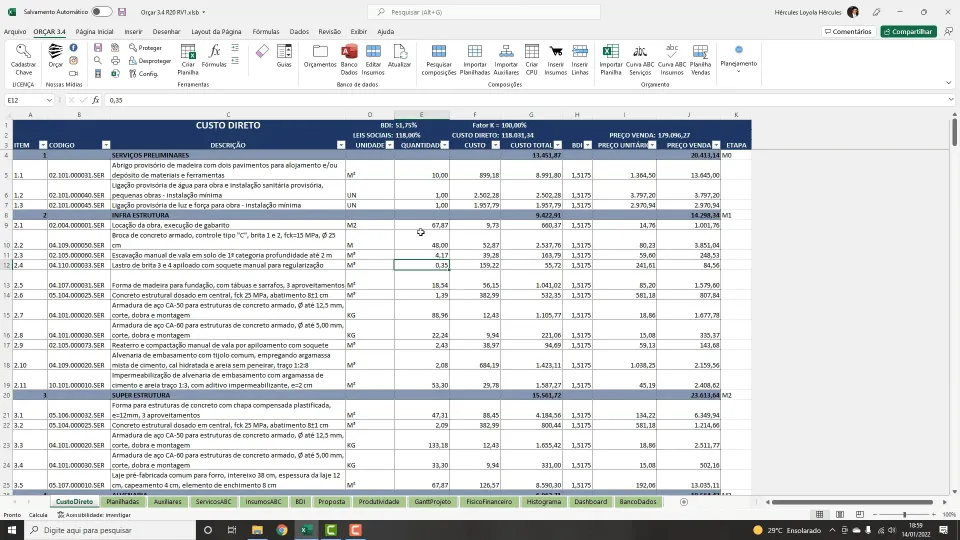Open the Cadastrar Chave license tool
Image resolution: width=960 pixels, height=540 pixels.
23,59
